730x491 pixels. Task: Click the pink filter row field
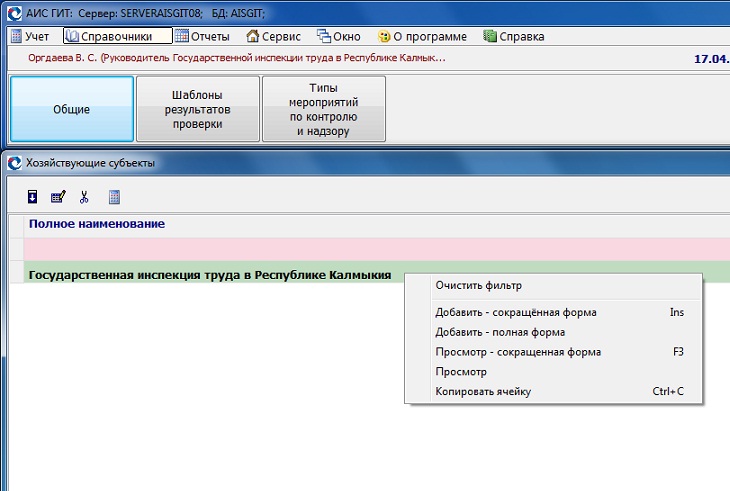(377, 249)
